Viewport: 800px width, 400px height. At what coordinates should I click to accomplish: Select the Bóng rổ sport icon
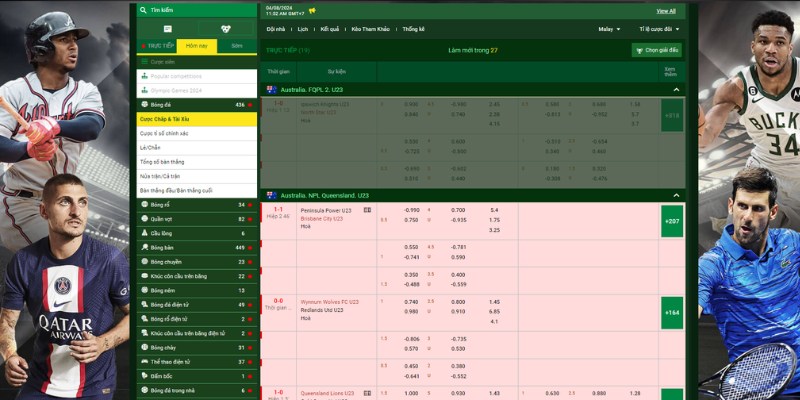pos(143,203)
